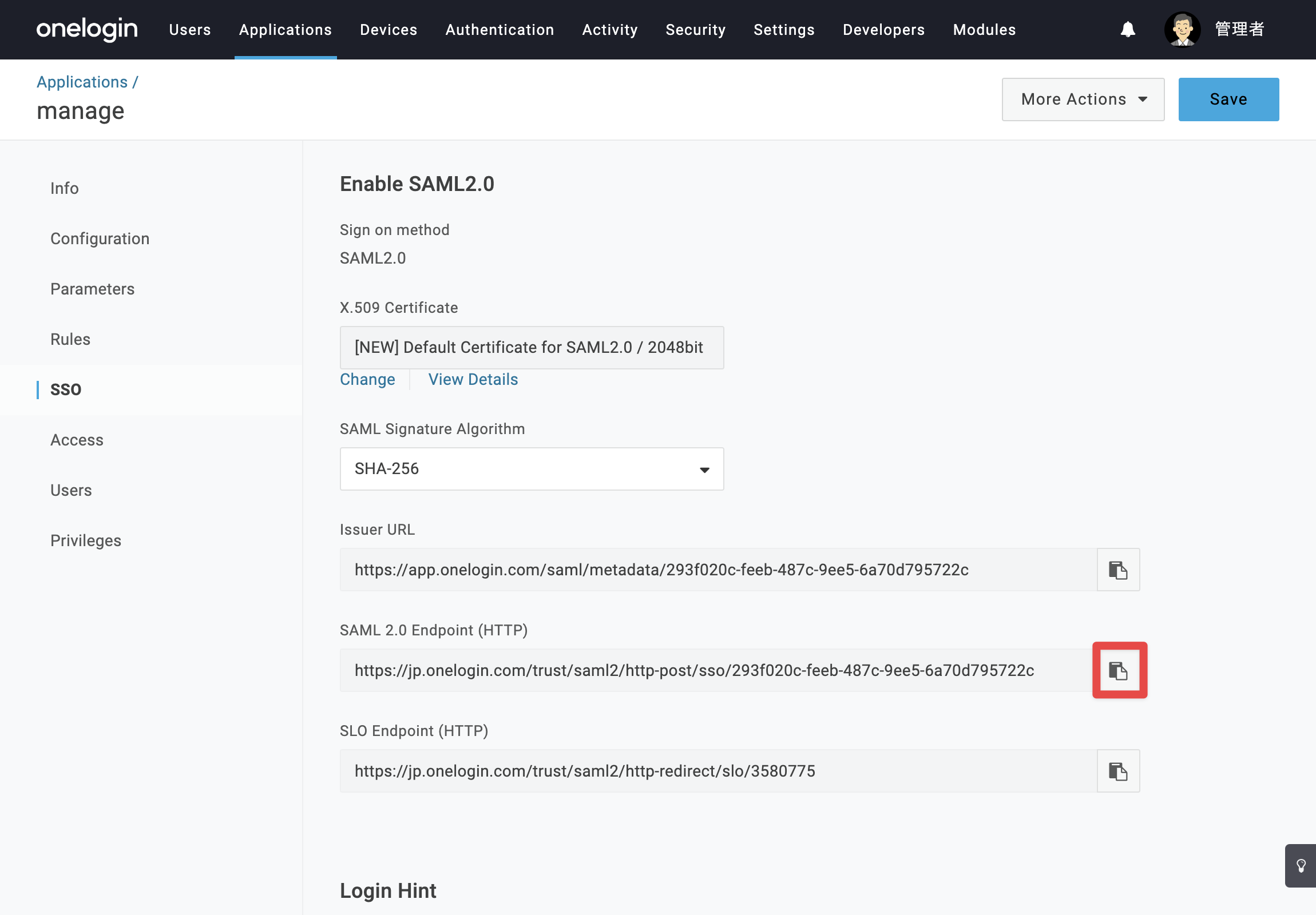Screen dimensions: 1316x915
Task: Click the X.509 Certificate field
Action: (x=532, y=347)
